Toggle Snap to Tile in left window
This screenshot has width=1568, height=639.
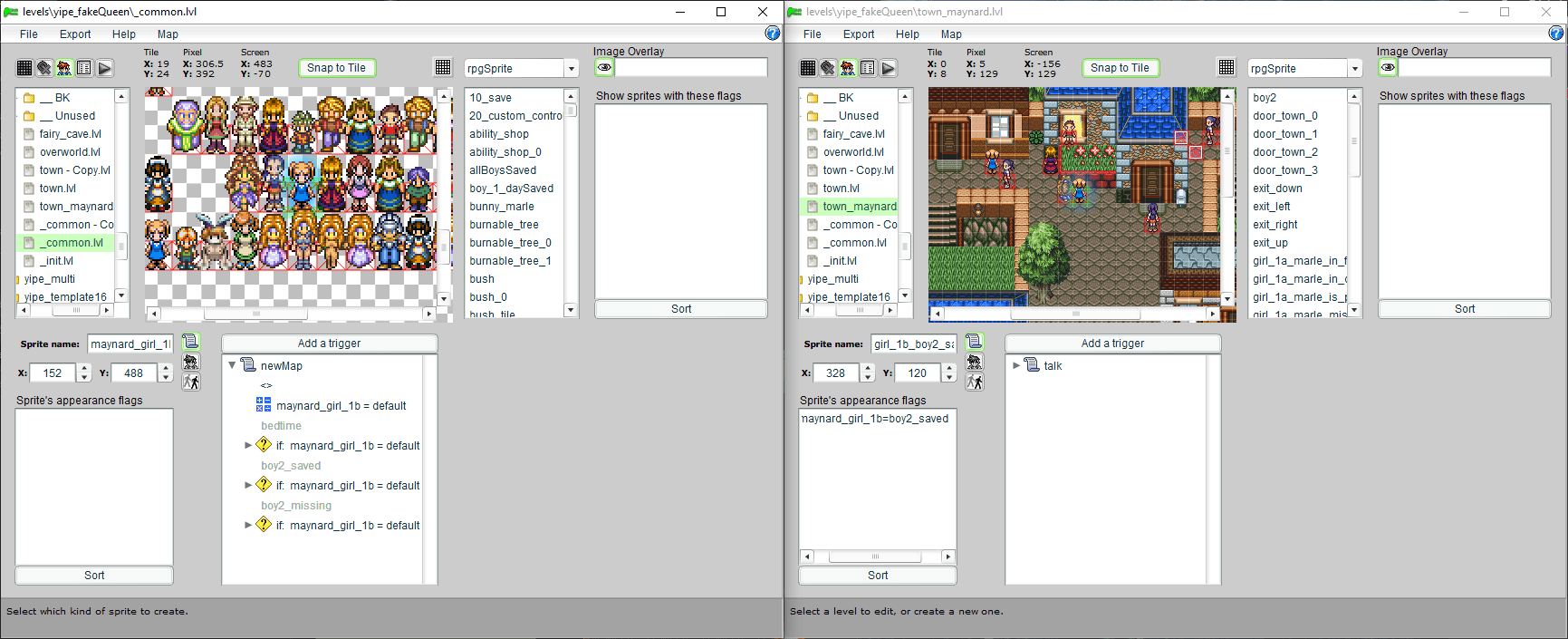tap(336, 68)
